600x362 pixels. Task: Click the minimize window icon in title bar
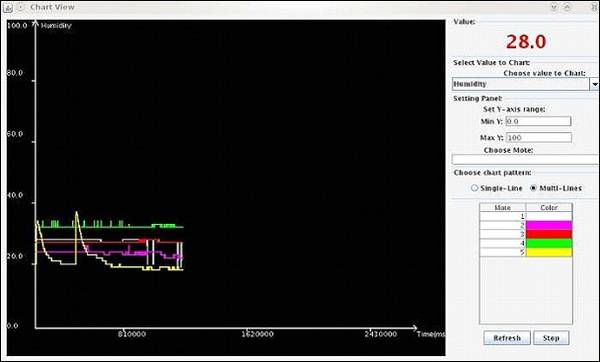tap(554, 7)
